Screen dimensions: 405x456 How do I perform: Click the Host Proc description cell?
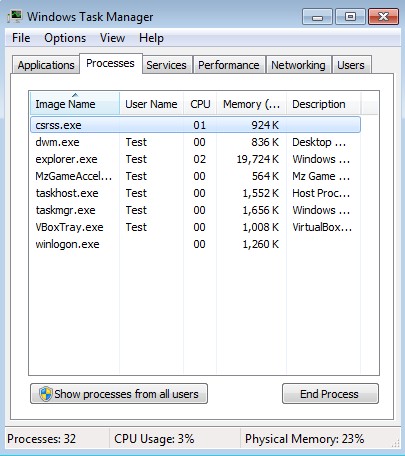click(x=321, y=193)
